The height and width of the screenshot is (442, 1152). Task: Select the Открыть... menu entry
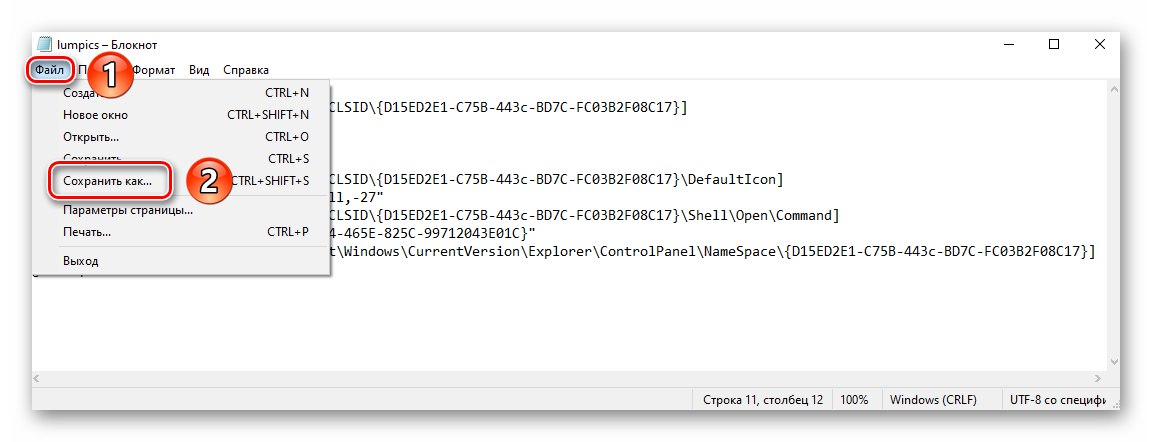click(91, 136)
